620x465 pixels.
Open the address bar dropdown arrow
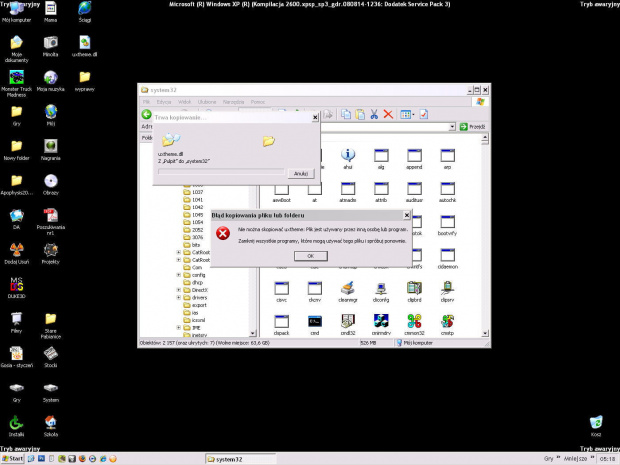(452, 127)
